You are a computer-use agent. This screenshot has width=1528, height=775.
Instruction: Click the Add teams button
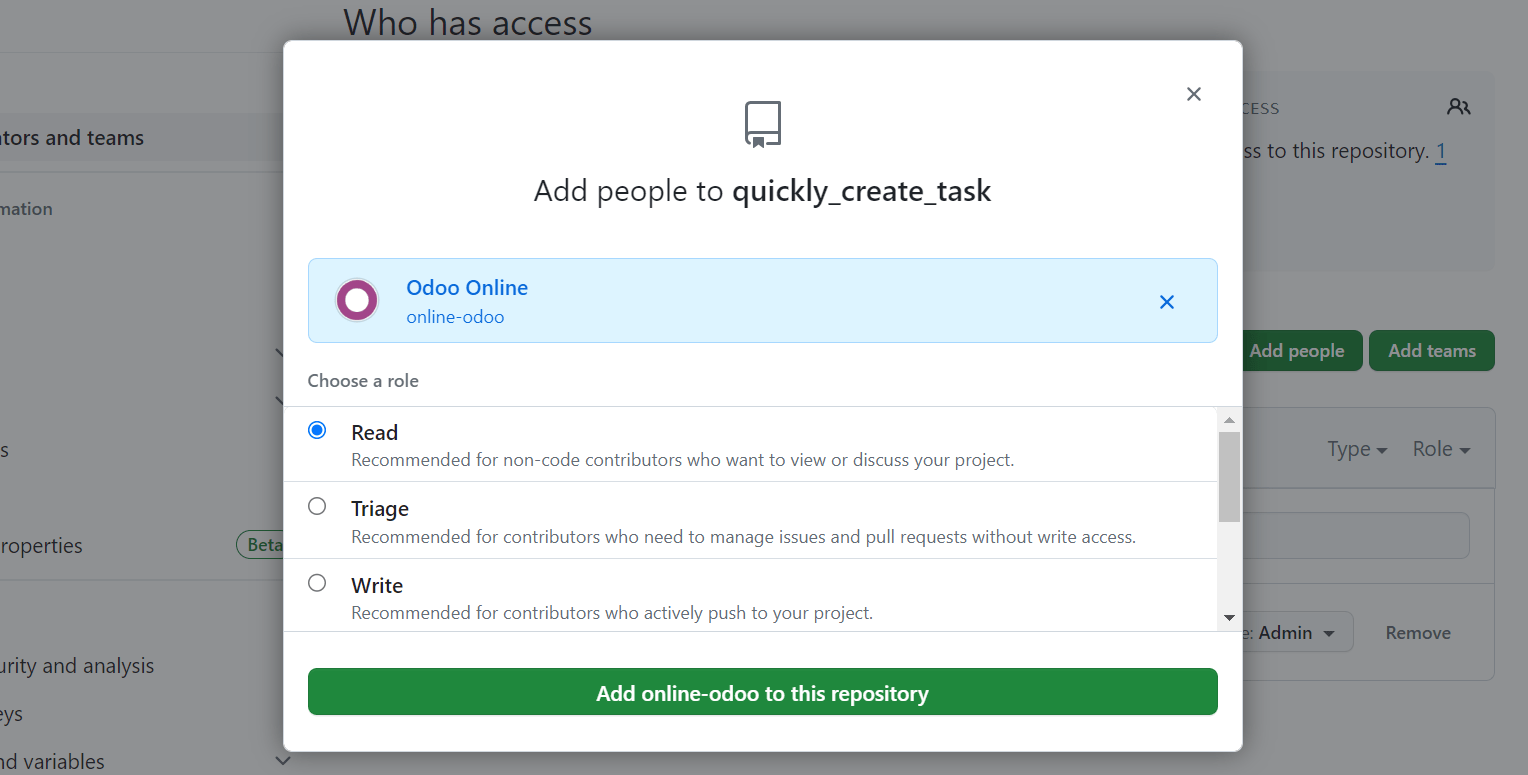(x=1431, y=351)
